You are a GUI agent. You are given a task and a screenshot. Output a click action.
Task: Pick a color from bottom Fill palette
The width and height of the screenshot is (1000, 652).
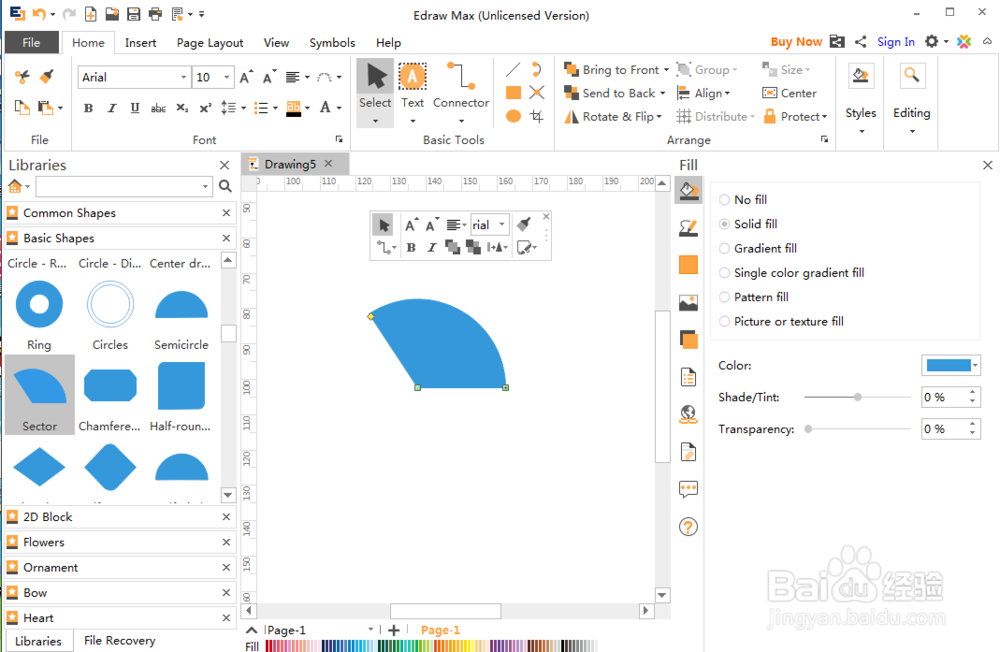431,646
